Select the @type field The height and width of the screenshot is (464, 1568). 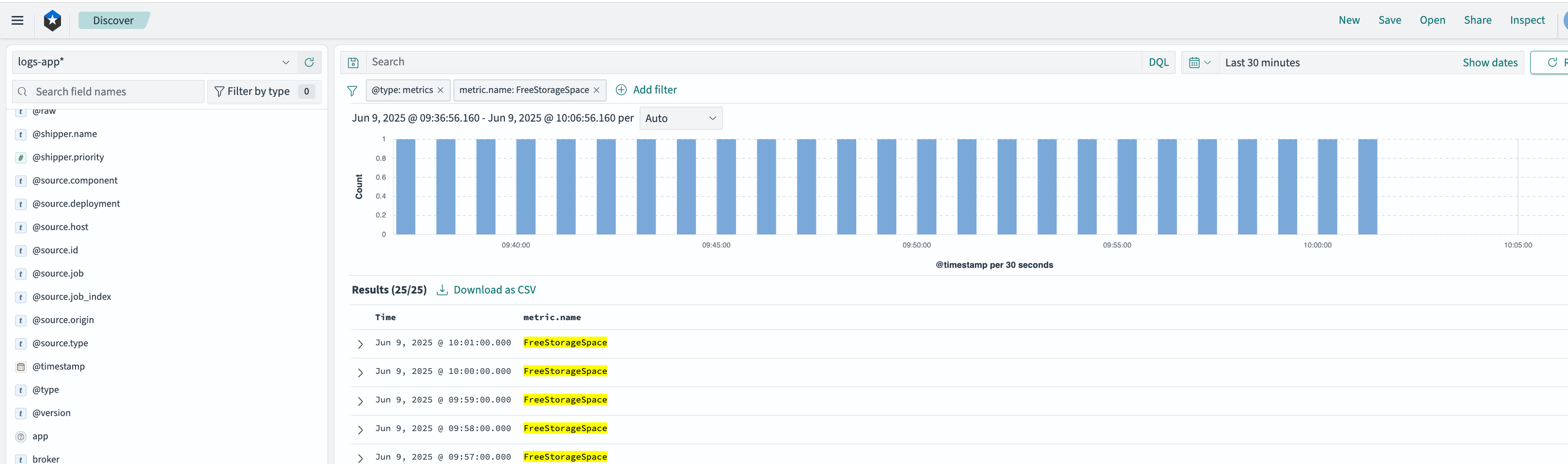pyautogui.click(x=46, y=390)
